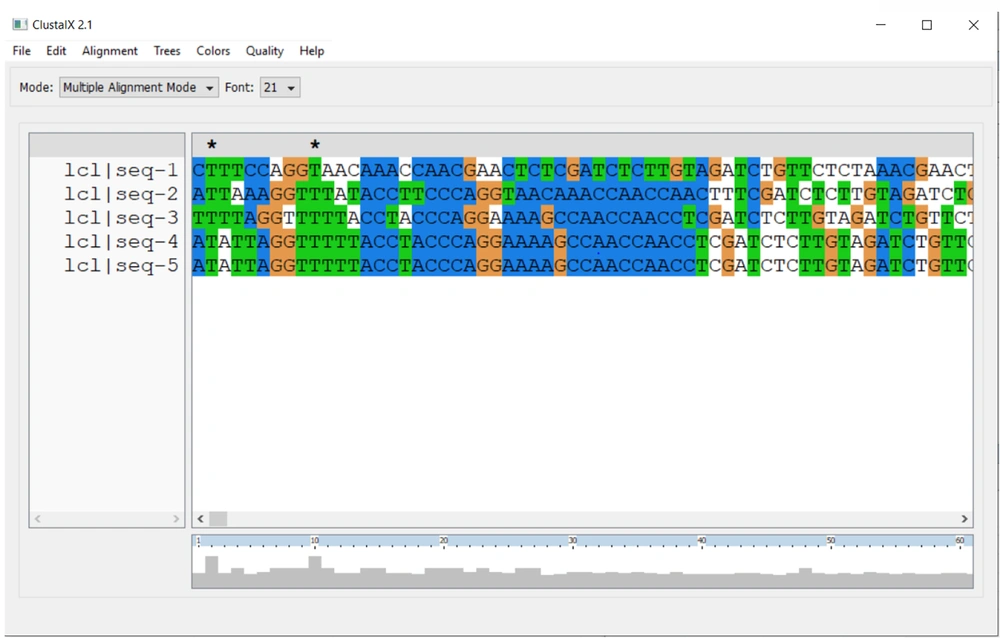Open the Edit menu

click(56, 51)
